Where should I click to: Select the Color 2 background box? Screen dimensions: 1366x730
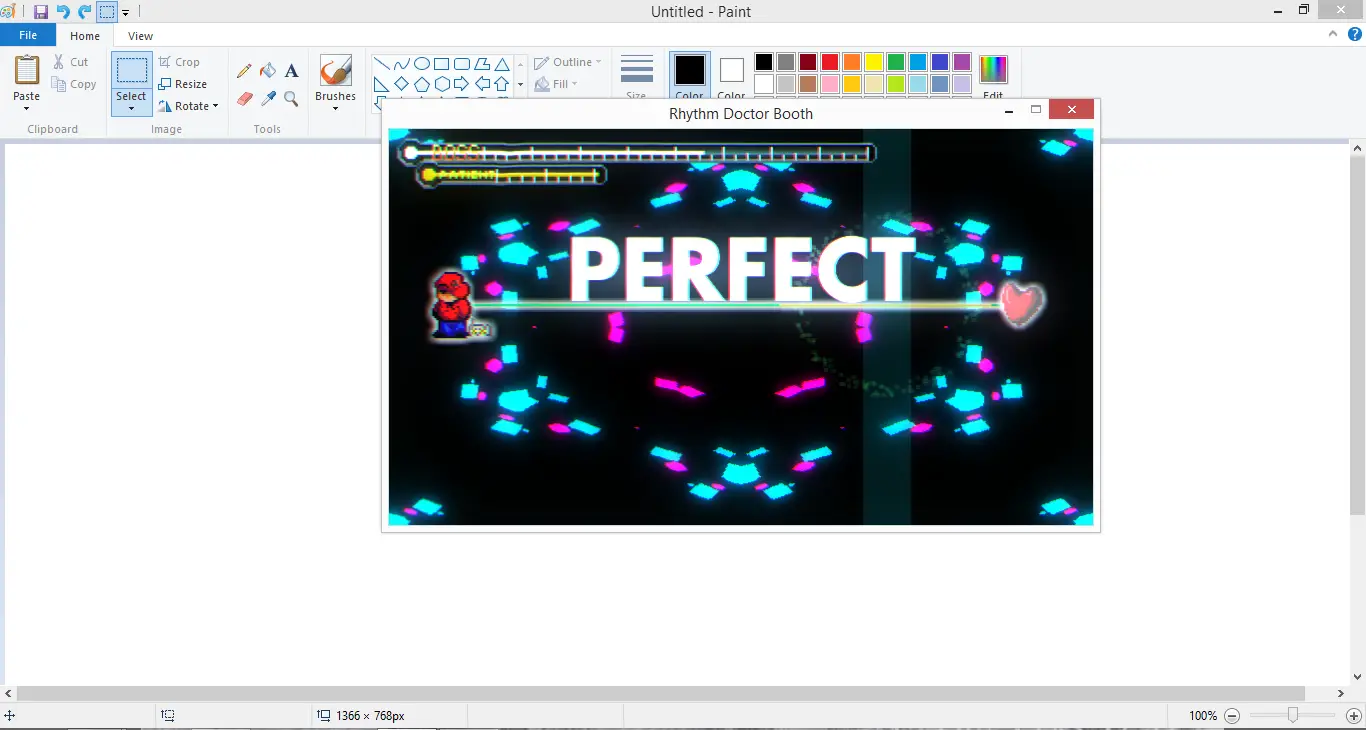(731, 76)
